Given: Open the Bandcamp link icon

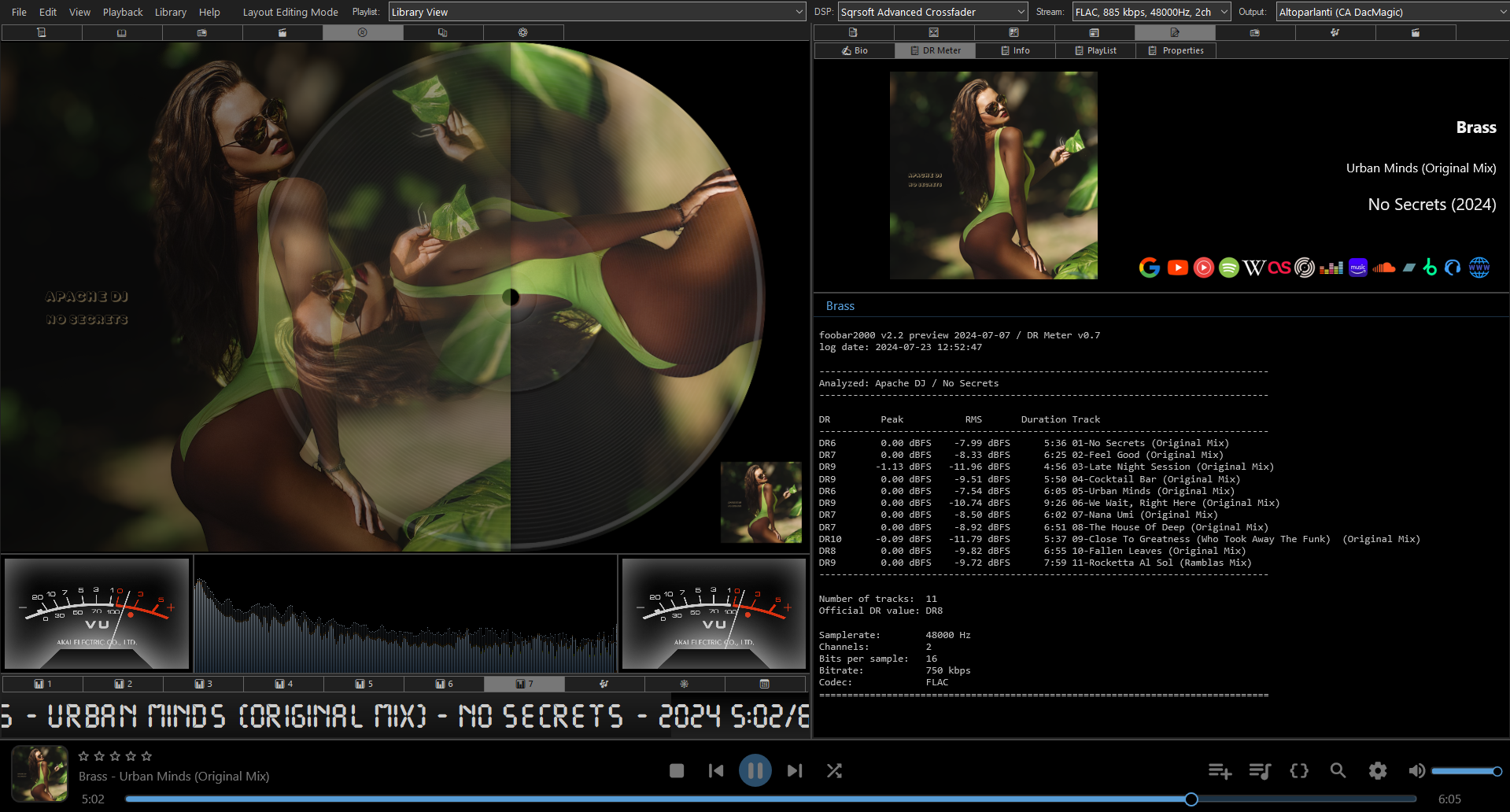Looking at the screenshot, I should (x=1409, y=268).
